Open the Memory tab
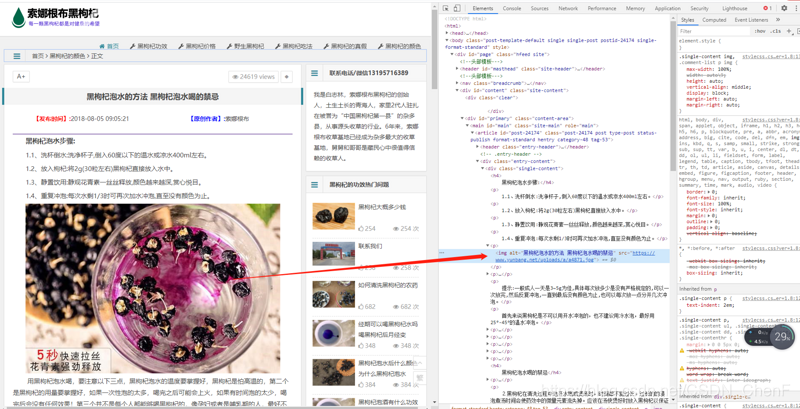The height and width of the screenshot is (409, 800). coord(635,8)
